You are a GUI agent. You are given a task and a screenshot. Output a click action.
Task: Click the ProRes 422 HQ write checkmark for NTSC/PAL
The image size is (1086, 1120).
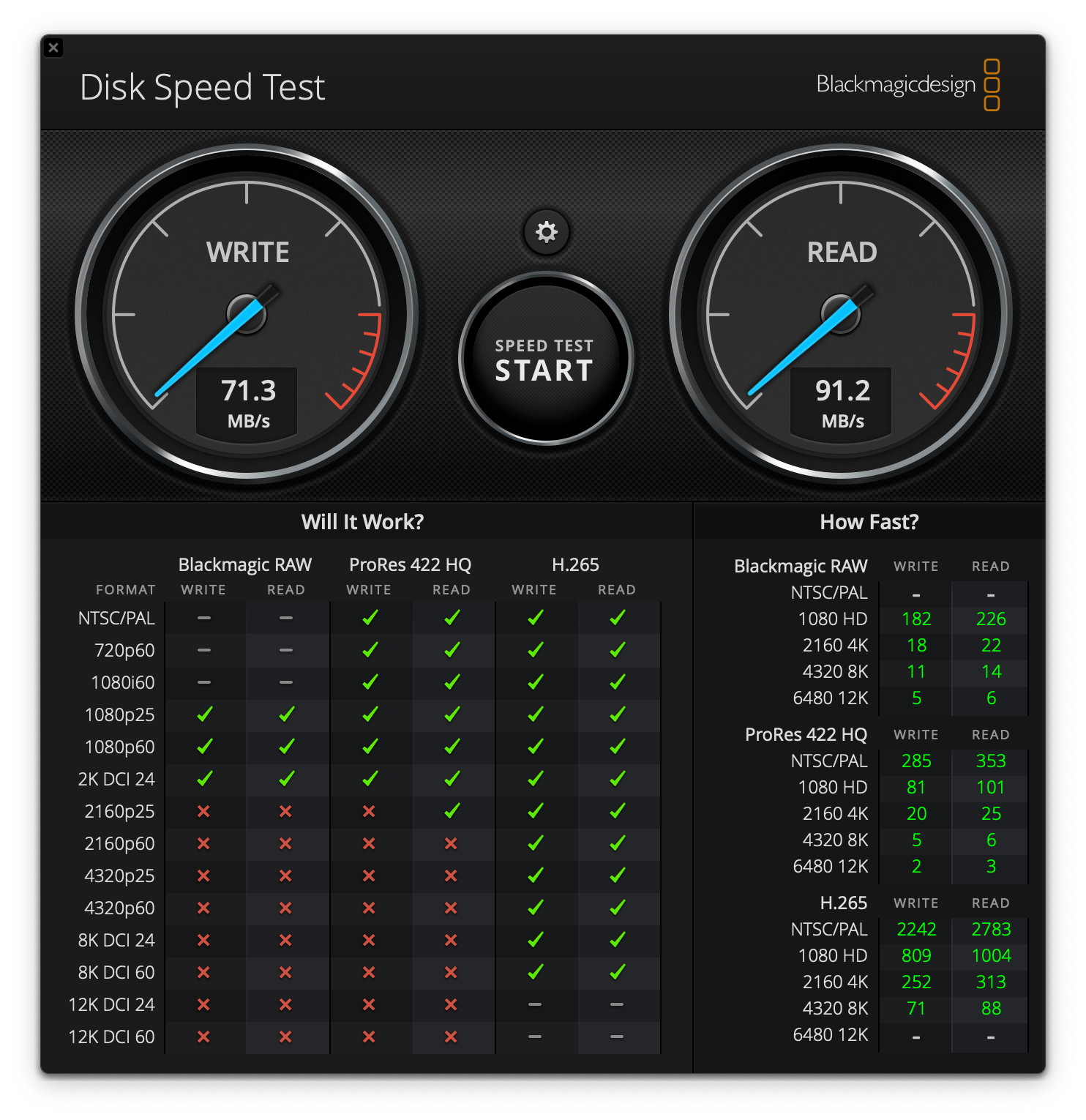coord(370,618)
